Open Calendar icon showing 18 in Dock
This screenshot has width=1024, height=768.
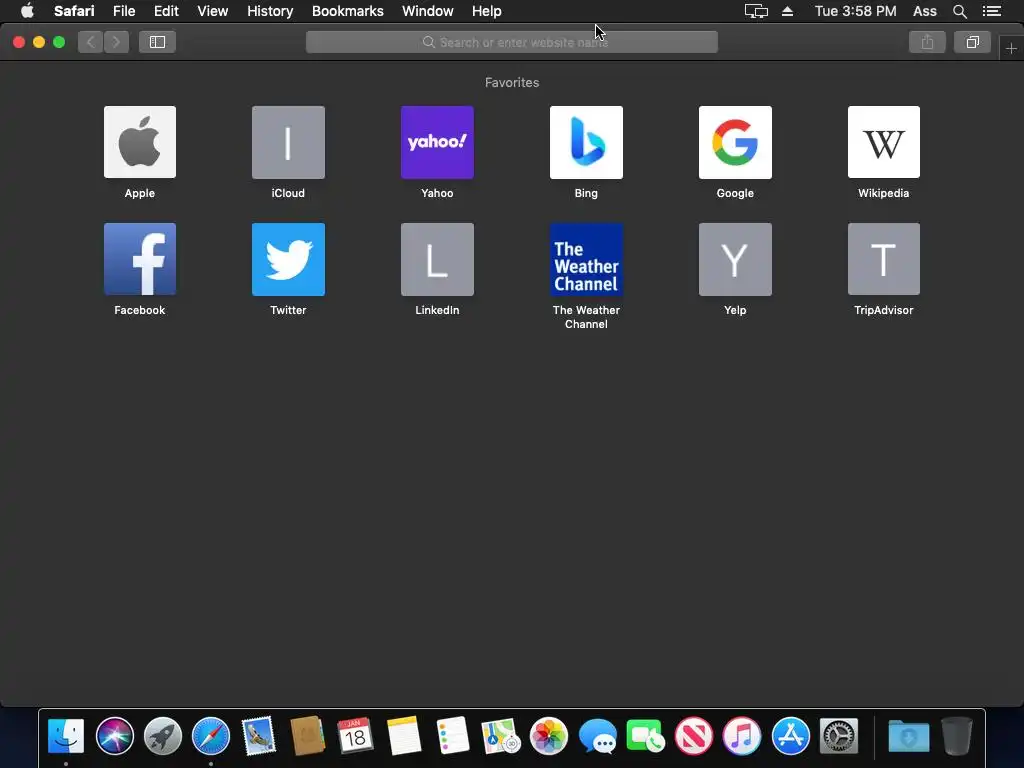[355, 736]
